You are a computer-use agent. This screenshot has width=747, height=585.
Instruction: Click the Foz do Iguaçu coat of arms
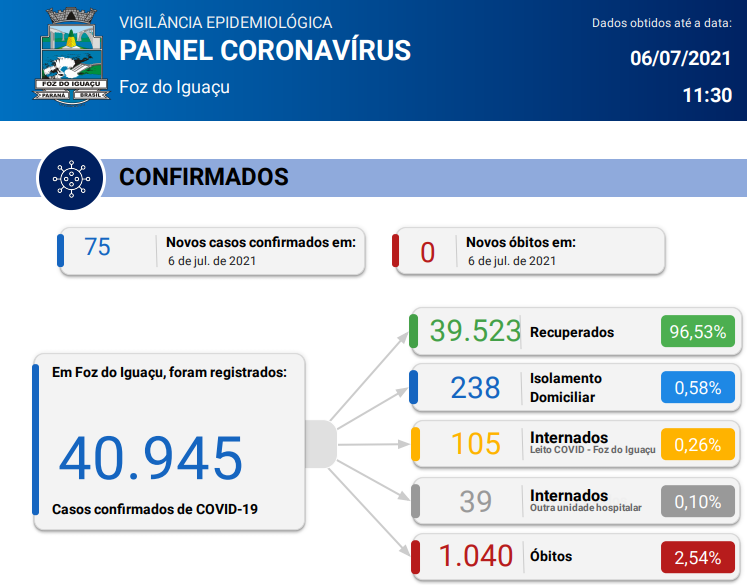71,56
